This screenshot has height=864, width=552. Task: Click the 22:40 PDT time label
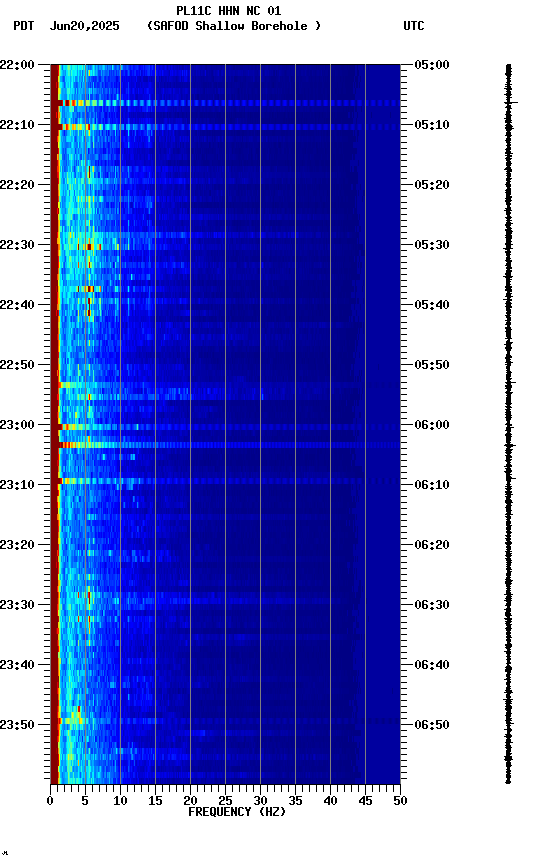tap(17, 305)
